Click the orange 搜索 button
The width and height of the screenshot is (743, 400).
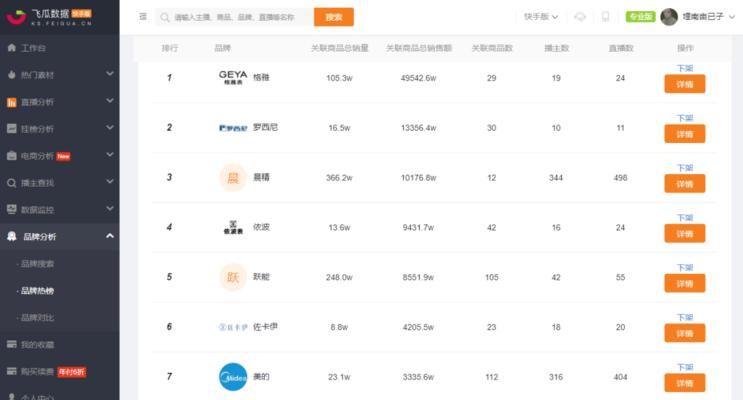point(334,17)
